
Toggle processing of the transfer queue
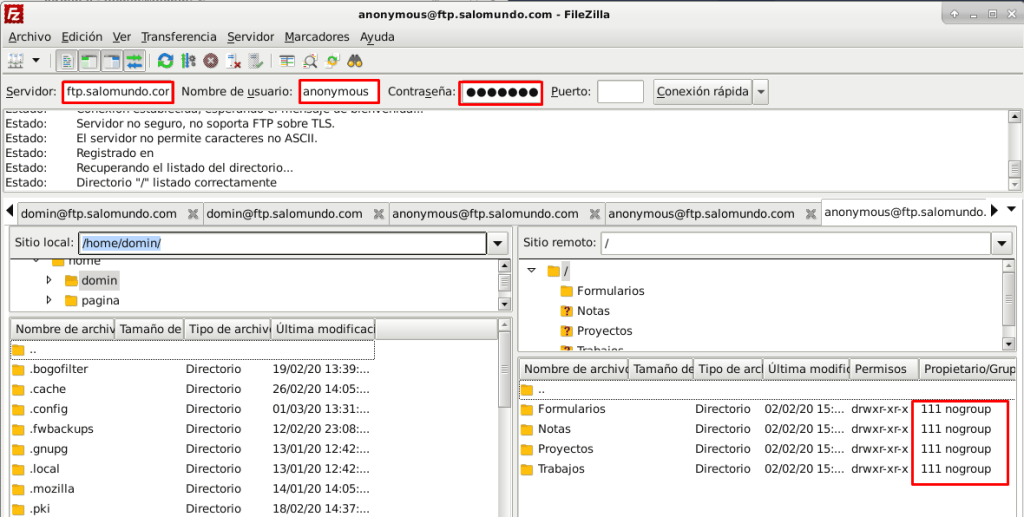(x=188, y=61)
